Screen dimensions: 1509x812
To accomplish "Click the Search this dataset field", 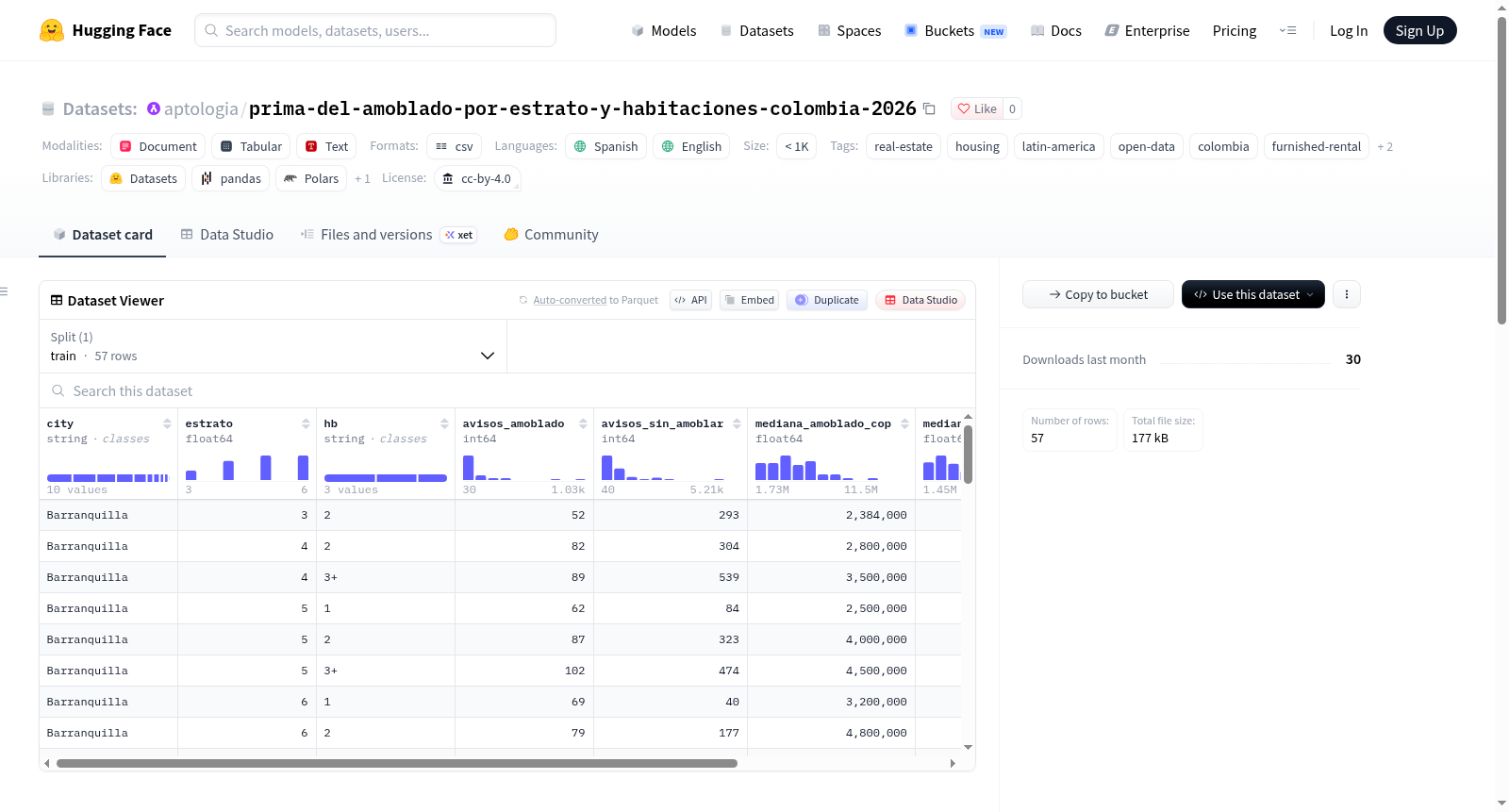I will click(x=507, y=390).
